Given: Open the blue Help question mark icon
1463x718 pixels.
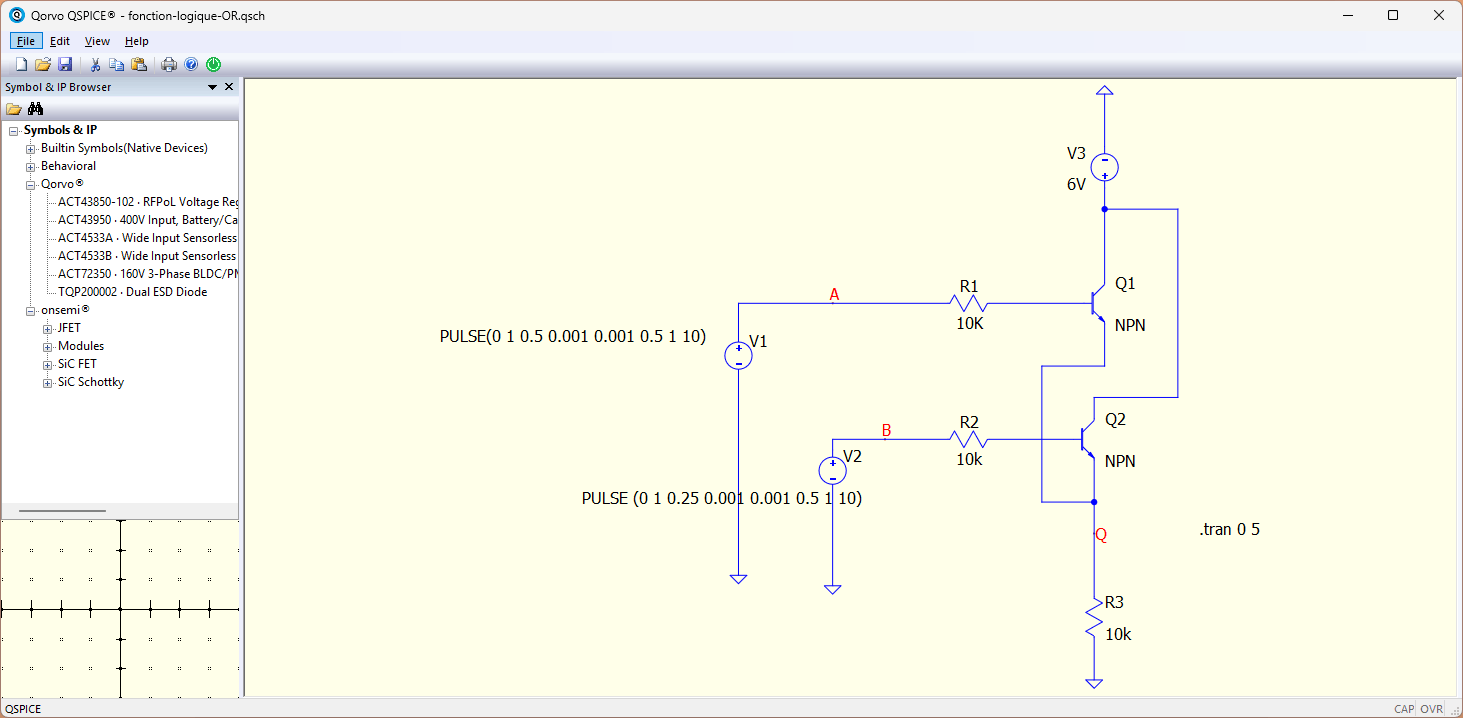Looking at the screenshot, I should point(191,64).
